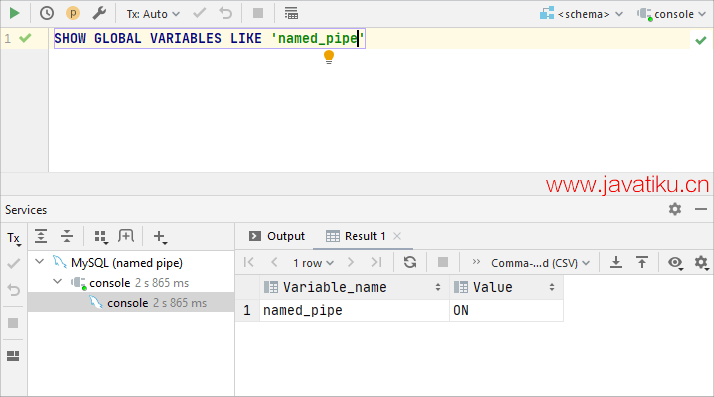
Task: Expand hidden result toolbar items chevron
Action: tap(476, 262)
